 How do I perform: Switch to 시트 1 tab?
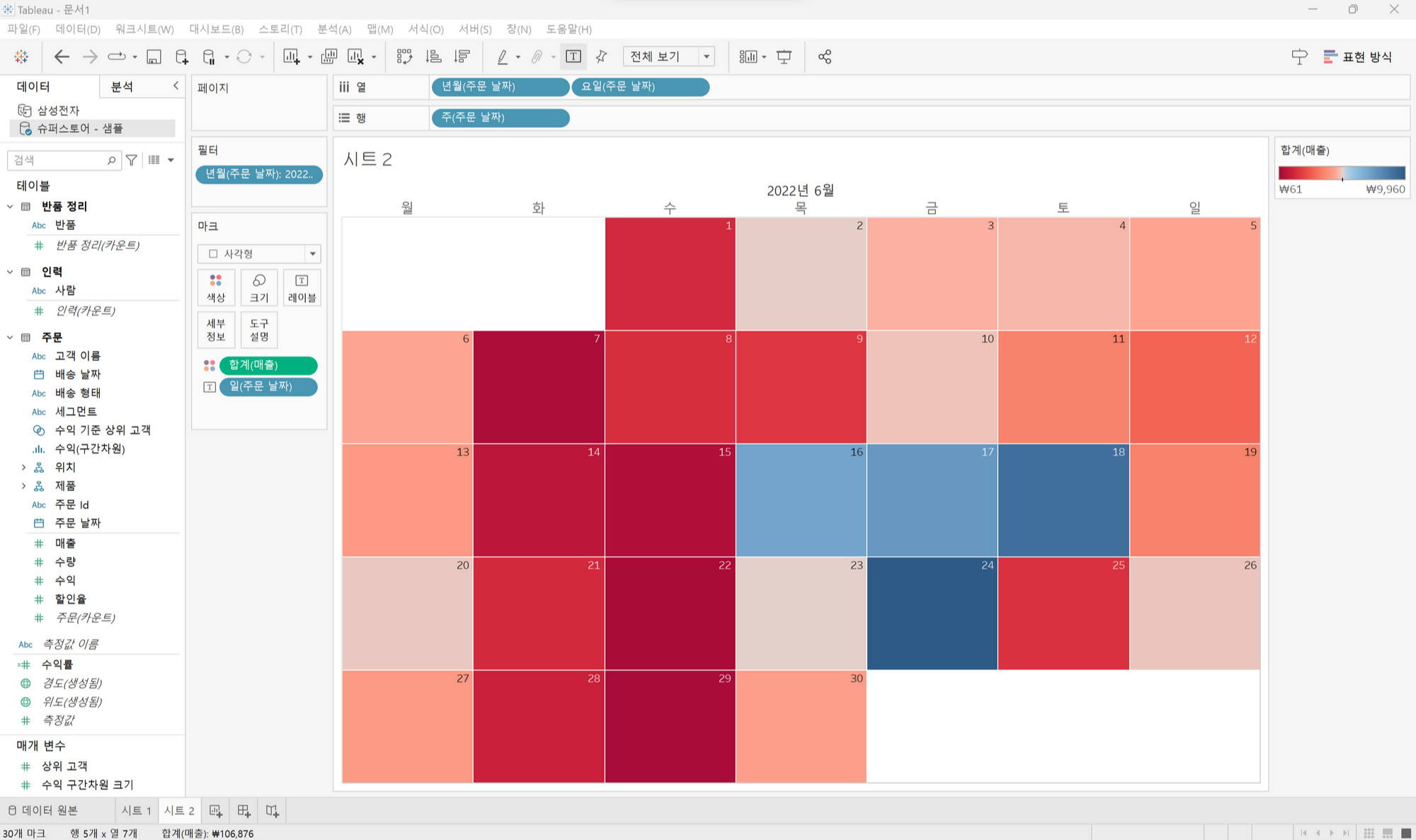136,810
